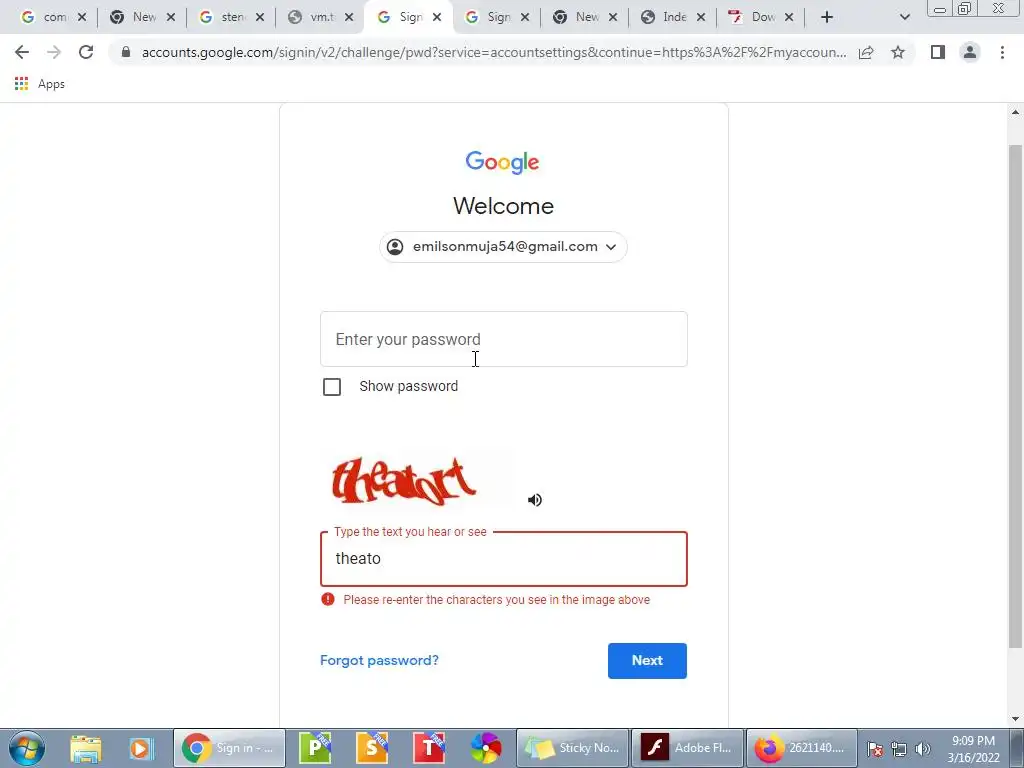Open the Chrome profile avatar icon
The height and width of the screenshot is (768, 1024).
[970, 52]
